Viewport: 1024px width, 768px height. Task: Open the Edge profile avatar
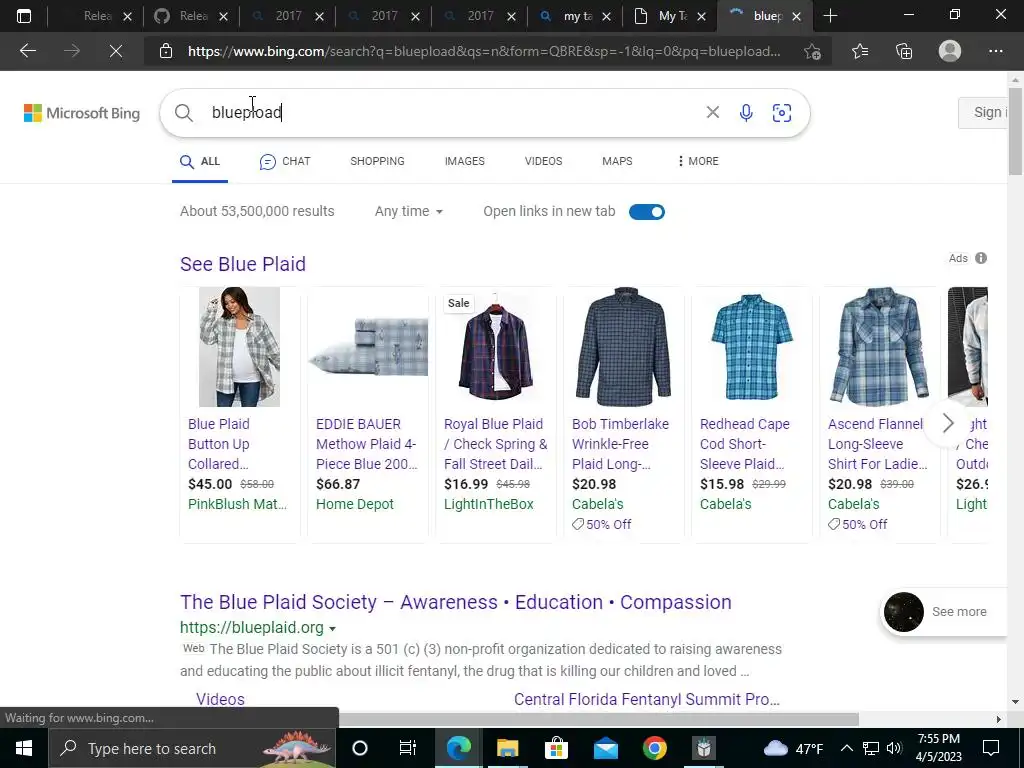pyautogui.click(x=950, y=51)
